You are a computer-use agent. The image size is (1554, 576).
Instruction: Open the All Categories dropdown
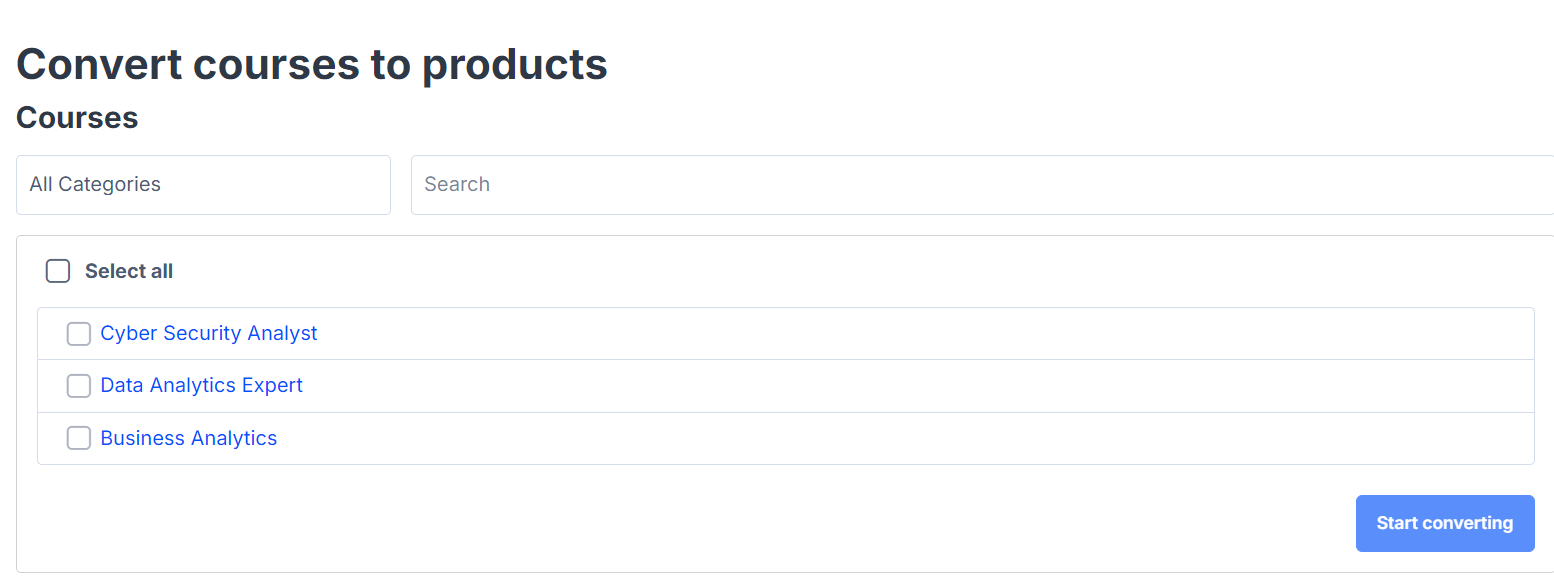point(203,185)
